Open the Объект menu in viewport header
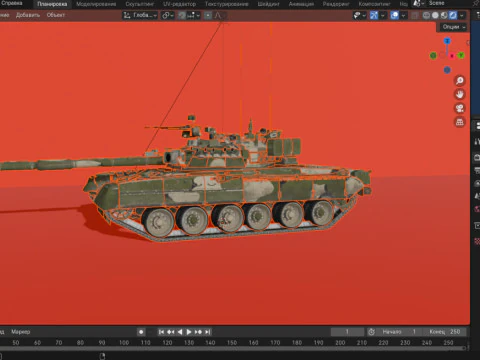 point(56,15)
